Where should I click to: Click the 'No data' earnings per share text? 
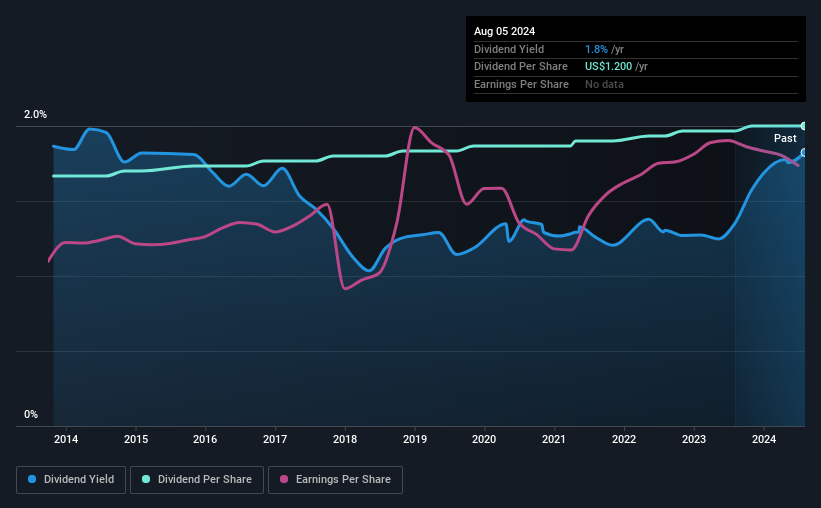tap(605, 84)
